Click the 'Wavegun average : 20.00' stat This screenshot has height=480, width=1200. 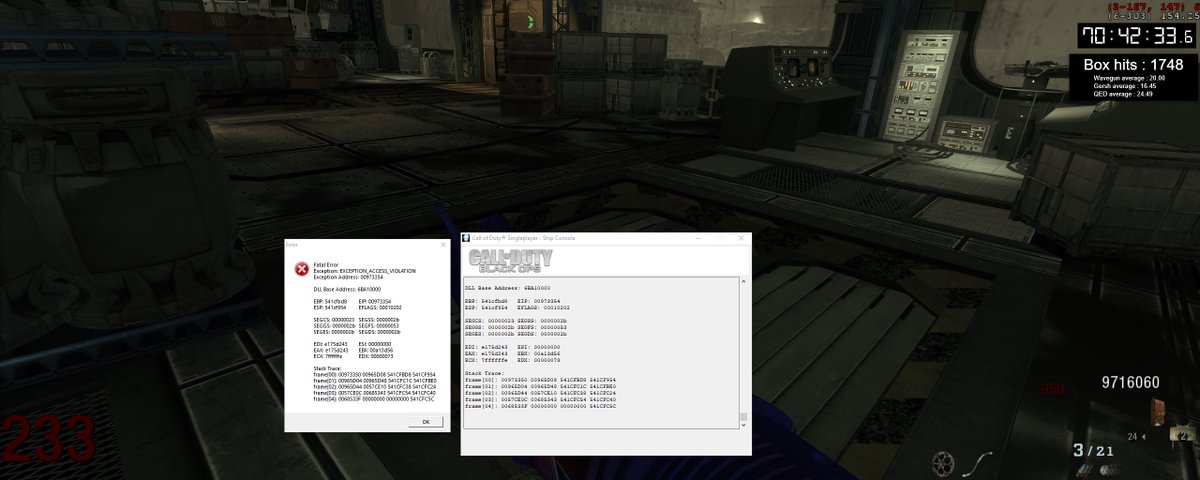point(1130,78)
